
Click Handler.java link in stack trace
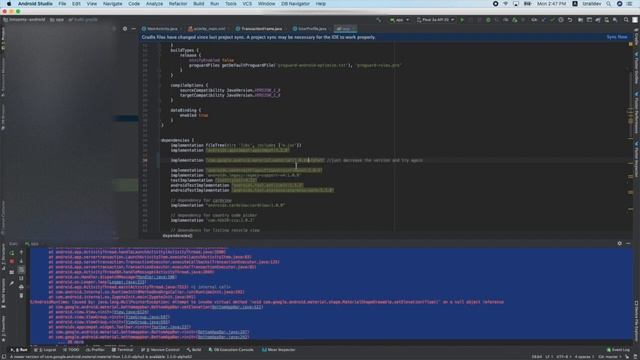[157, 277]
